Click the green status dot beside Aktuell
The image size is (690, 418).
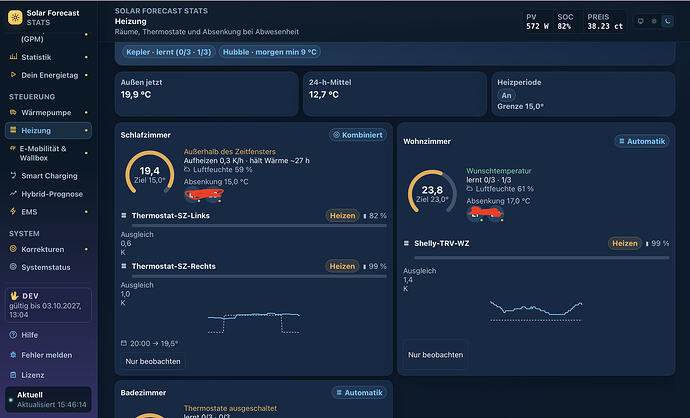coord(11,400)
